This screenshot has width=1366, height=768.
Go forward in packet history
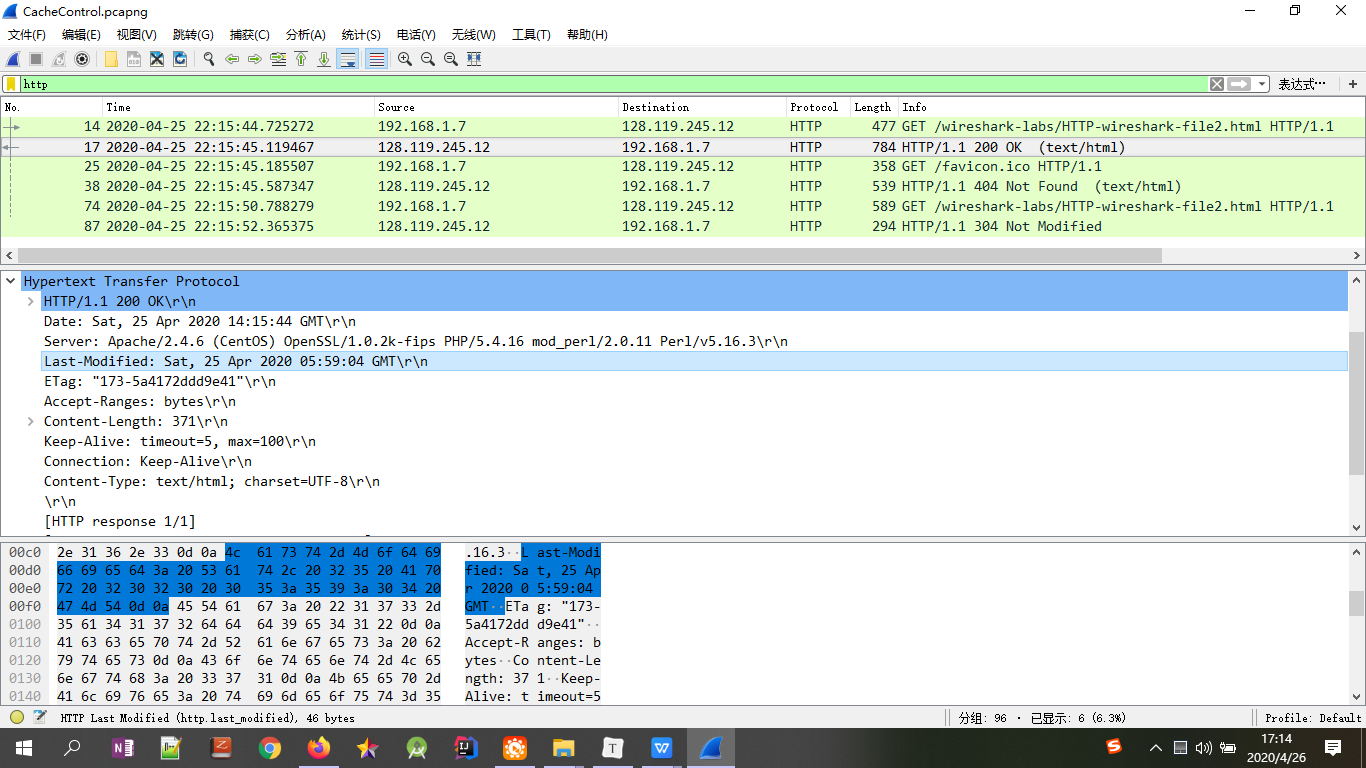tap(255, 59)
